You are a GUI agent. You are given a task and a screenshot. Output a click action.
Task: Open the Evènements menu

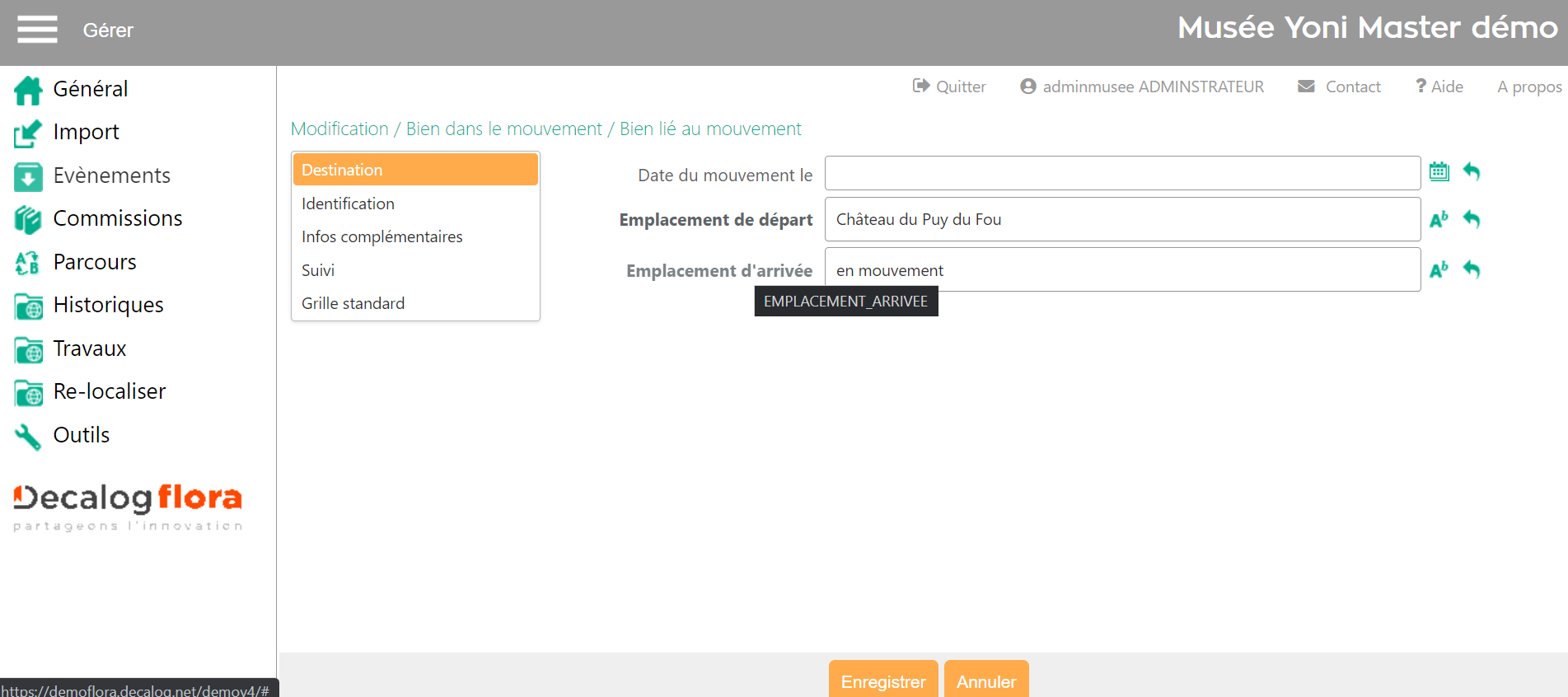coord(112,175)
